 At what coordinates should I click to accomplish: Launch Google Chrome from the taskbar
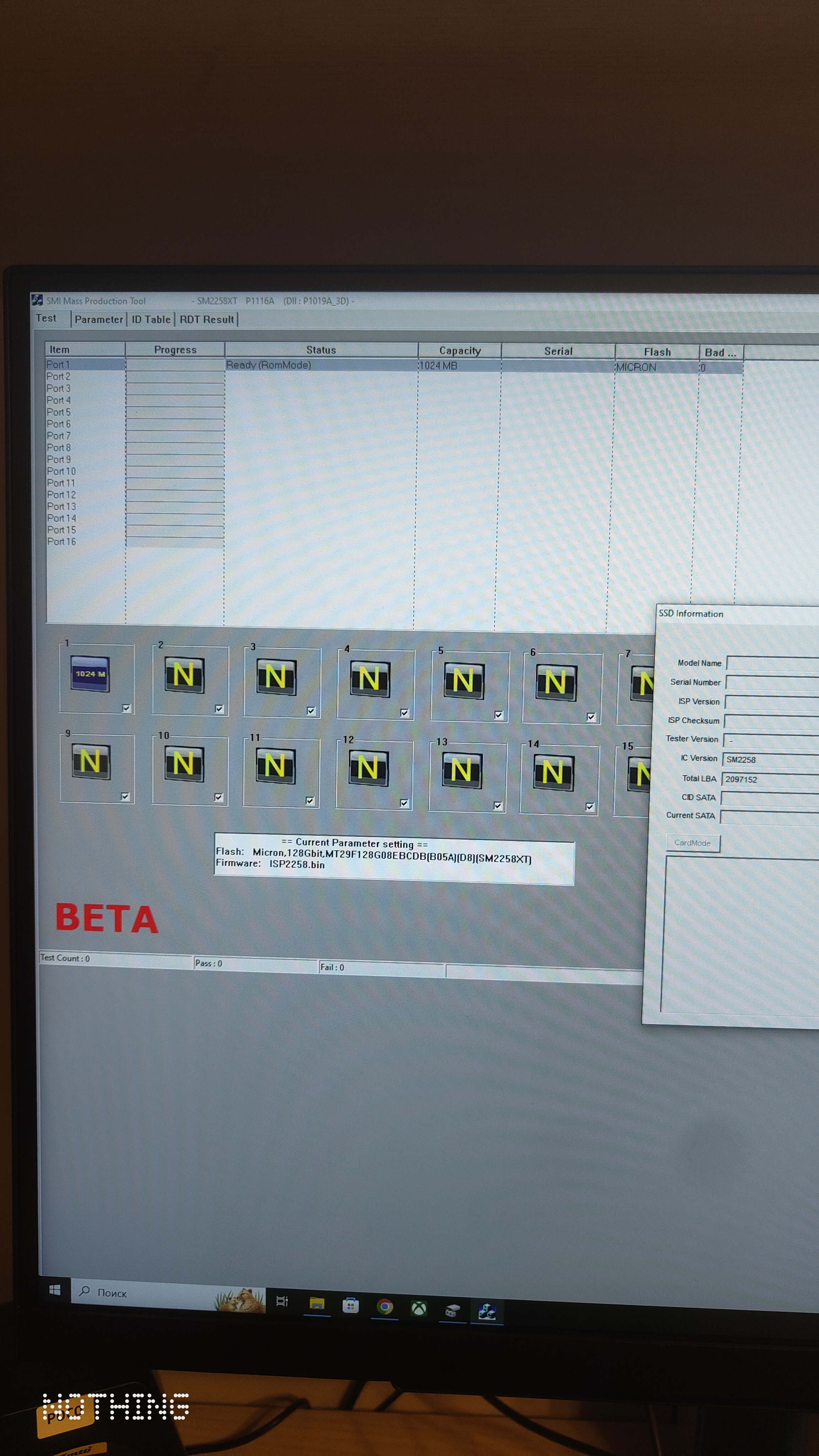tap(385, 1307)
